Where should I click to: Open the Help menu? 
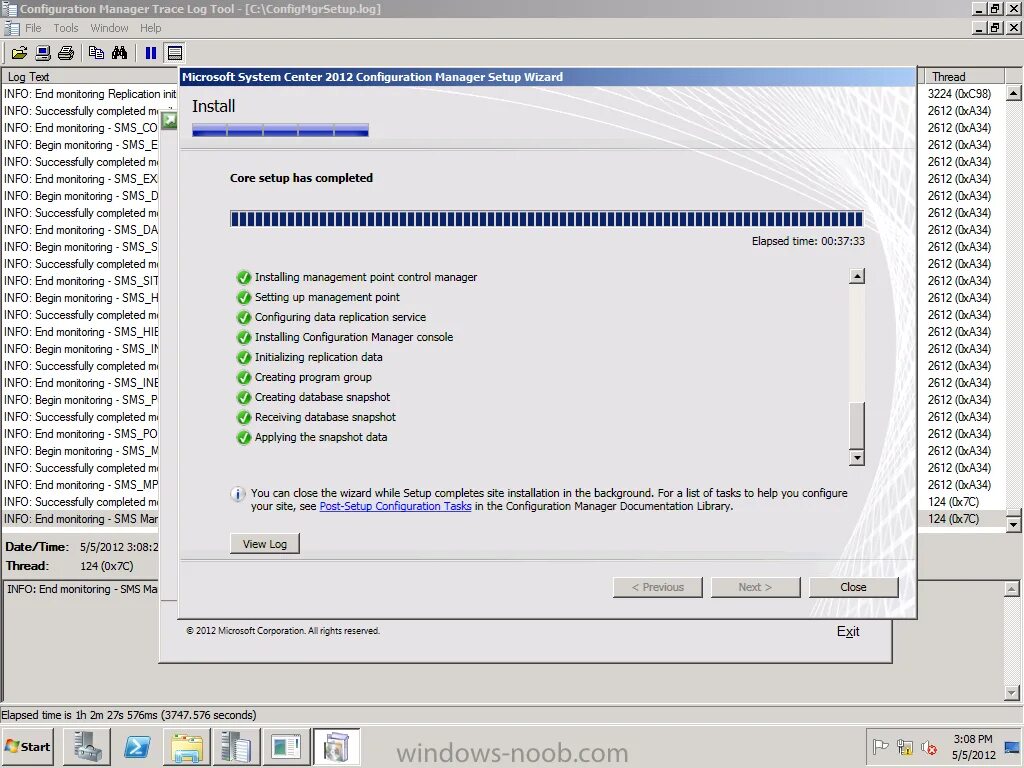point(150,28)
